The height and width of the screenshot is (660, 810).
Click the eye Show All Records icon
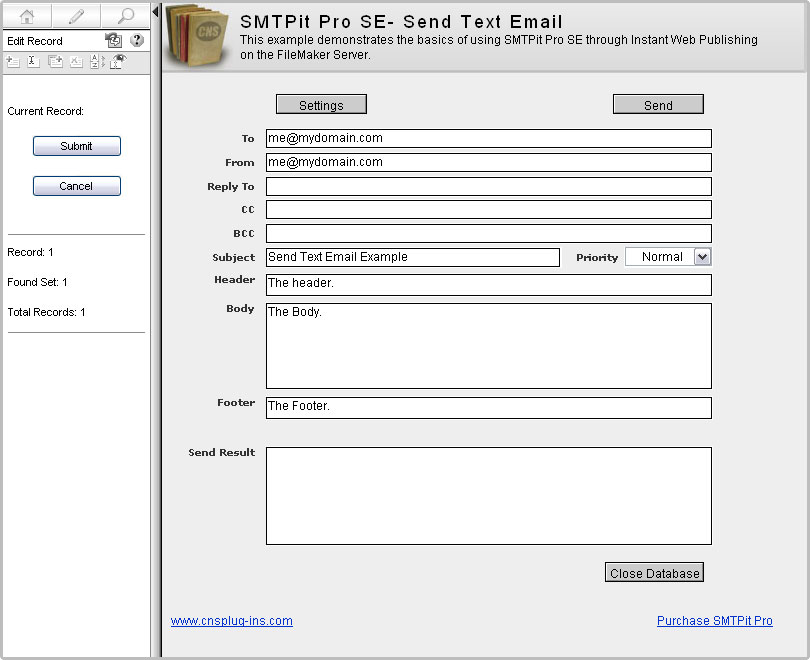pos(118,61)
